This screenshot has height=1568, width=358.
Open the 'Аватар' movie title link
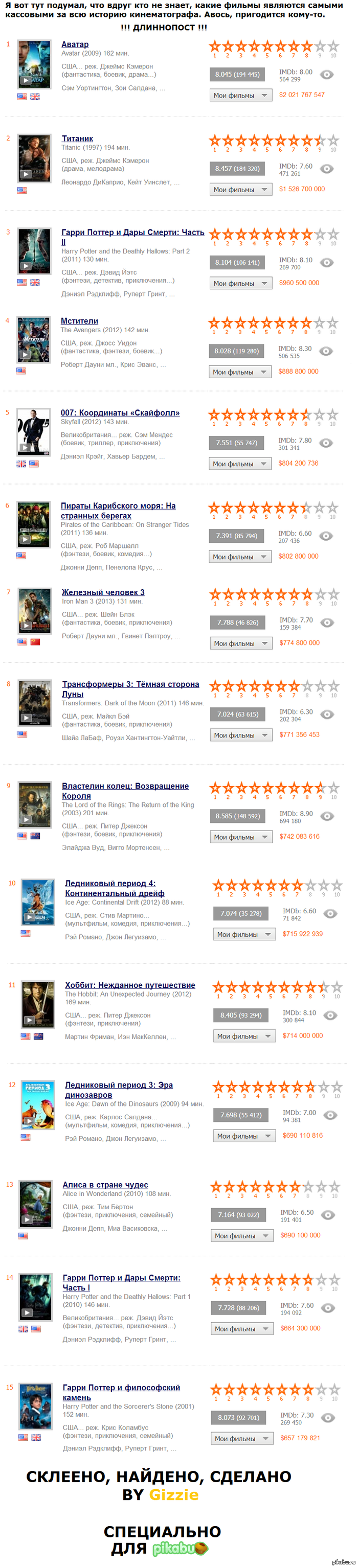pos(75,44)
